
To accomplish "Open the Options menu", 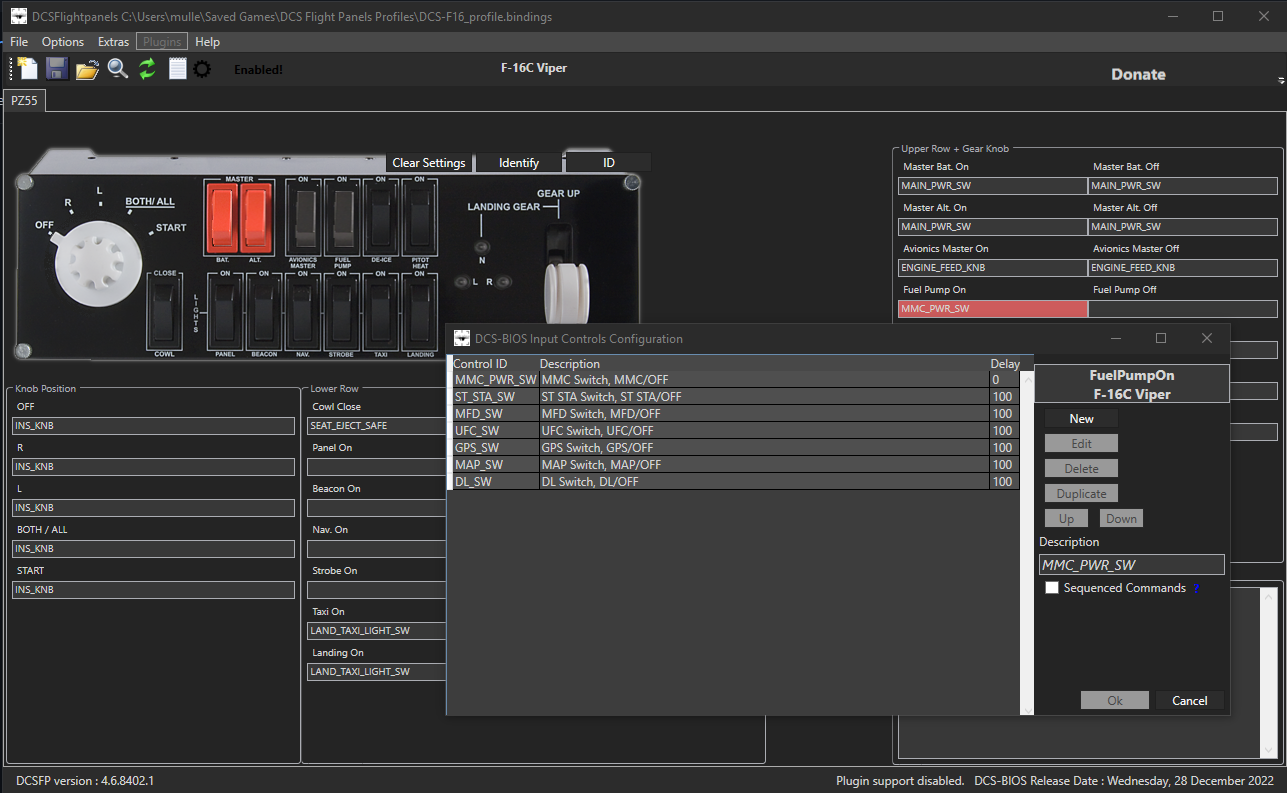I will pos(63,42).
